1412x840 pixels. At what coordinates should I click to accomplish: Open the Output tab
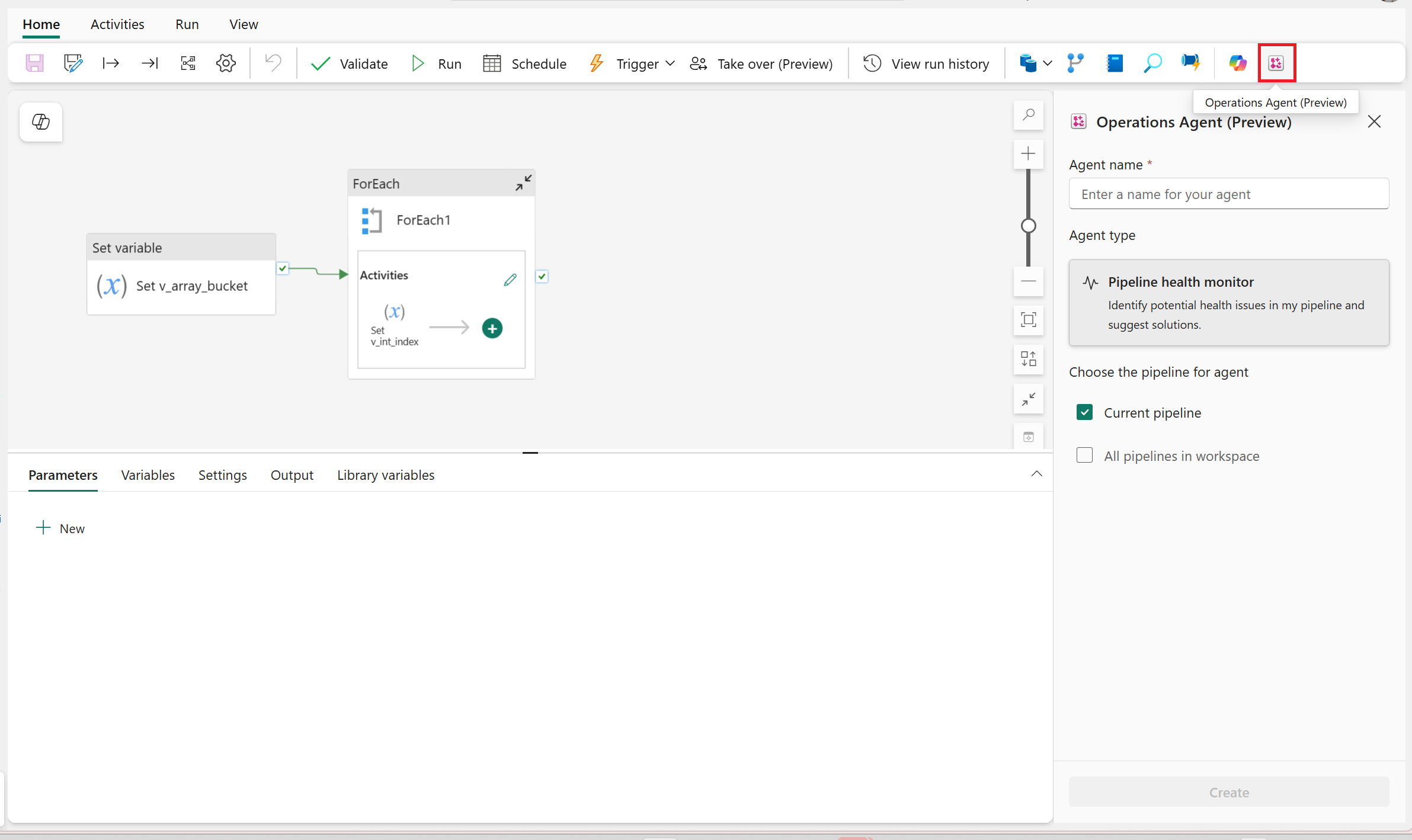point(292,475)
